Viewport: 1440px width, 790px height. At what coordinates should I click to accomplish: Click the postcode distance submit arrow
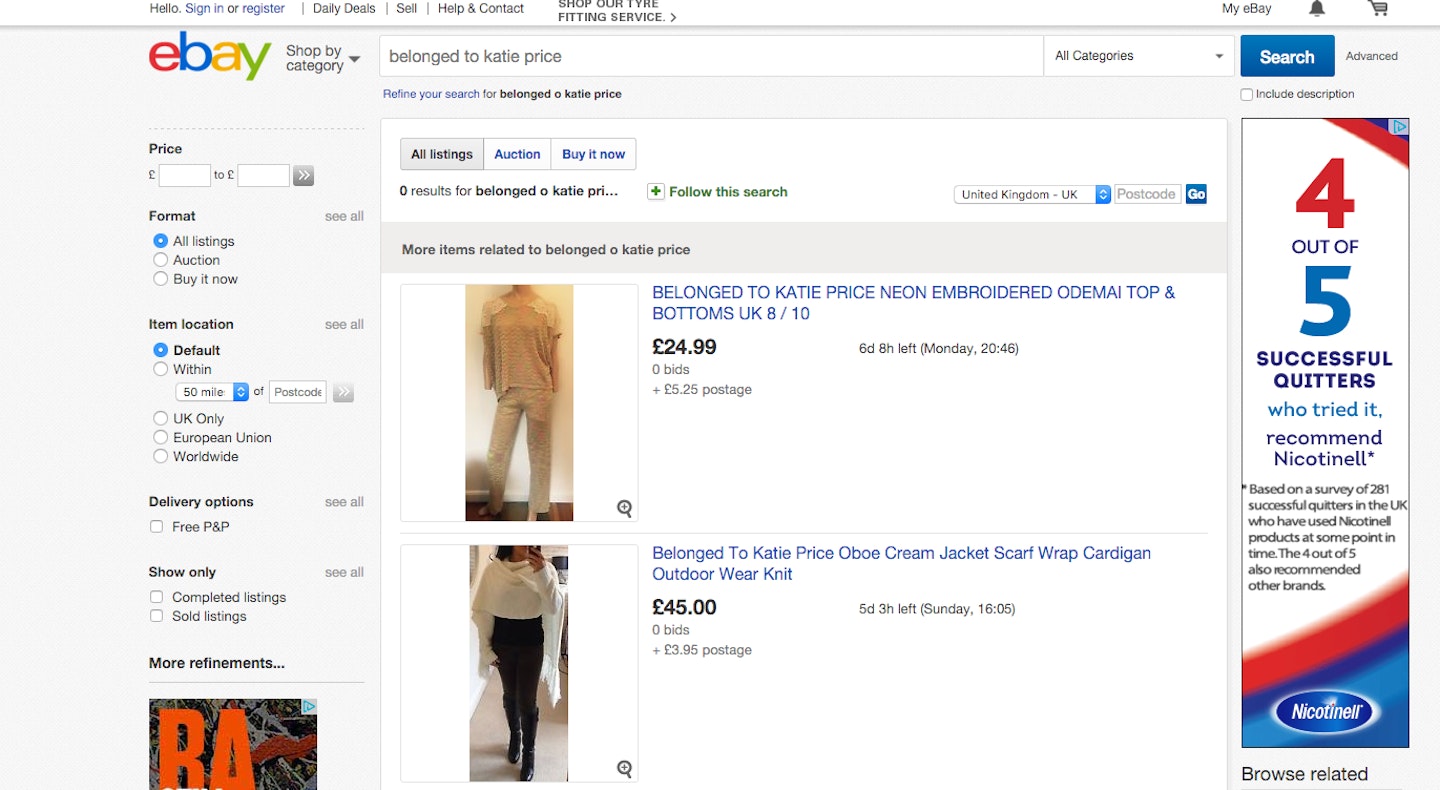(343, 392)
